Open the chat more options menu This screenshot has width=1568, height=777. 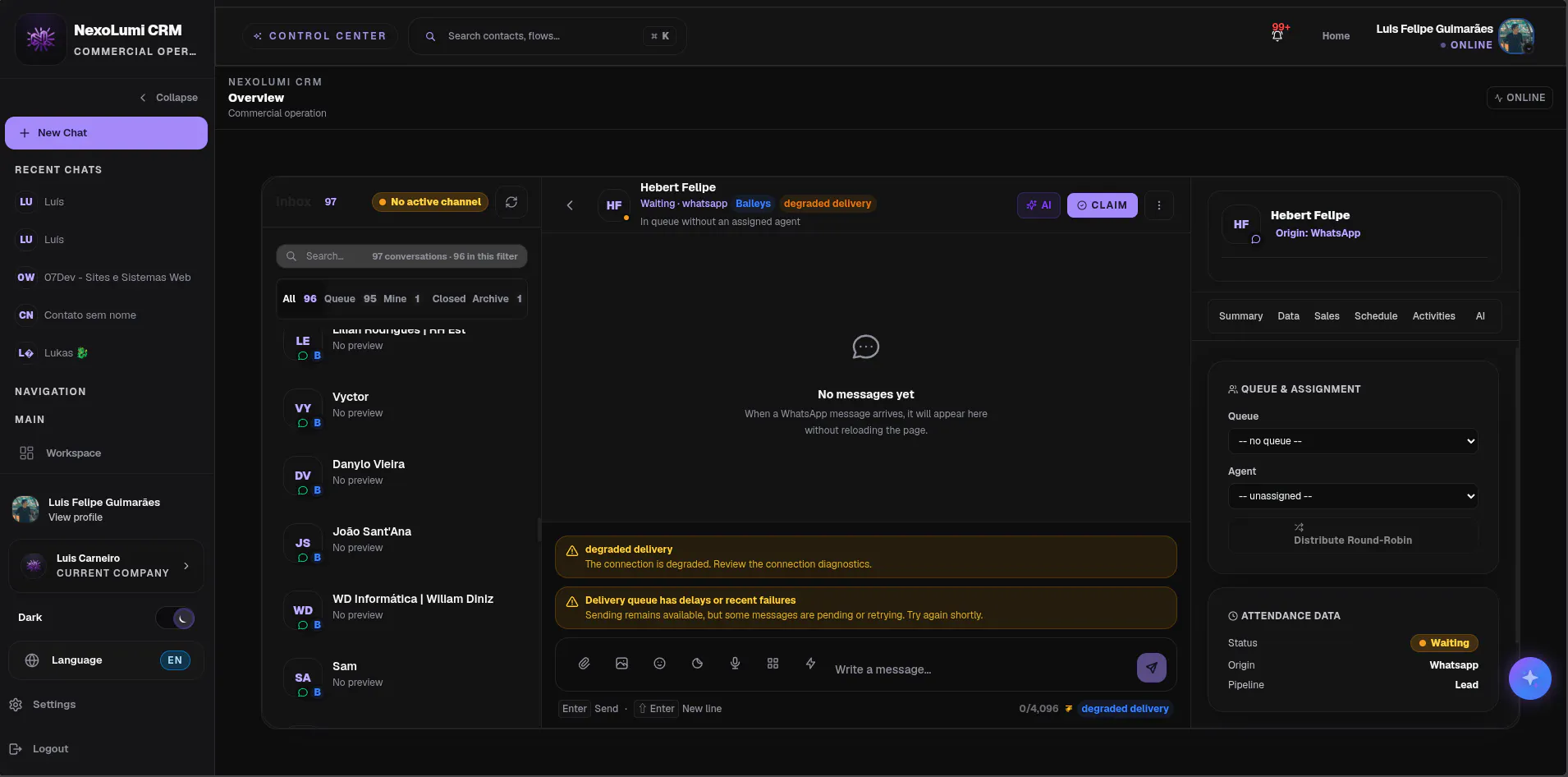(1159, 205)
